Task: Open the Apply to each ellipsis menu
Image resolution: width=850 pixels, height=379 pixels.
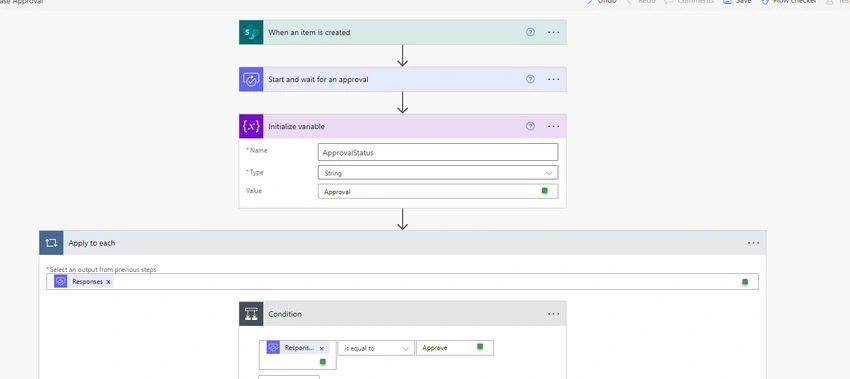Action: (754, 243)
